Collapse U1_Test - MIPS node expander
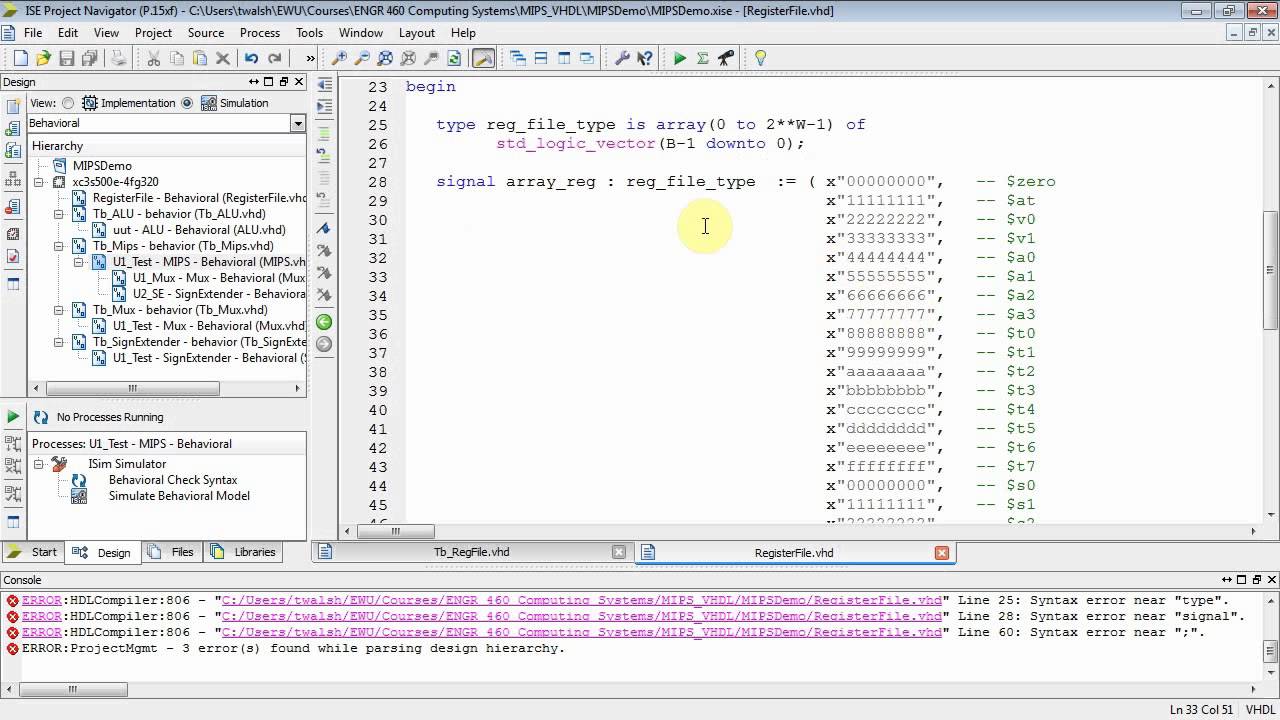 click(79, 262)
